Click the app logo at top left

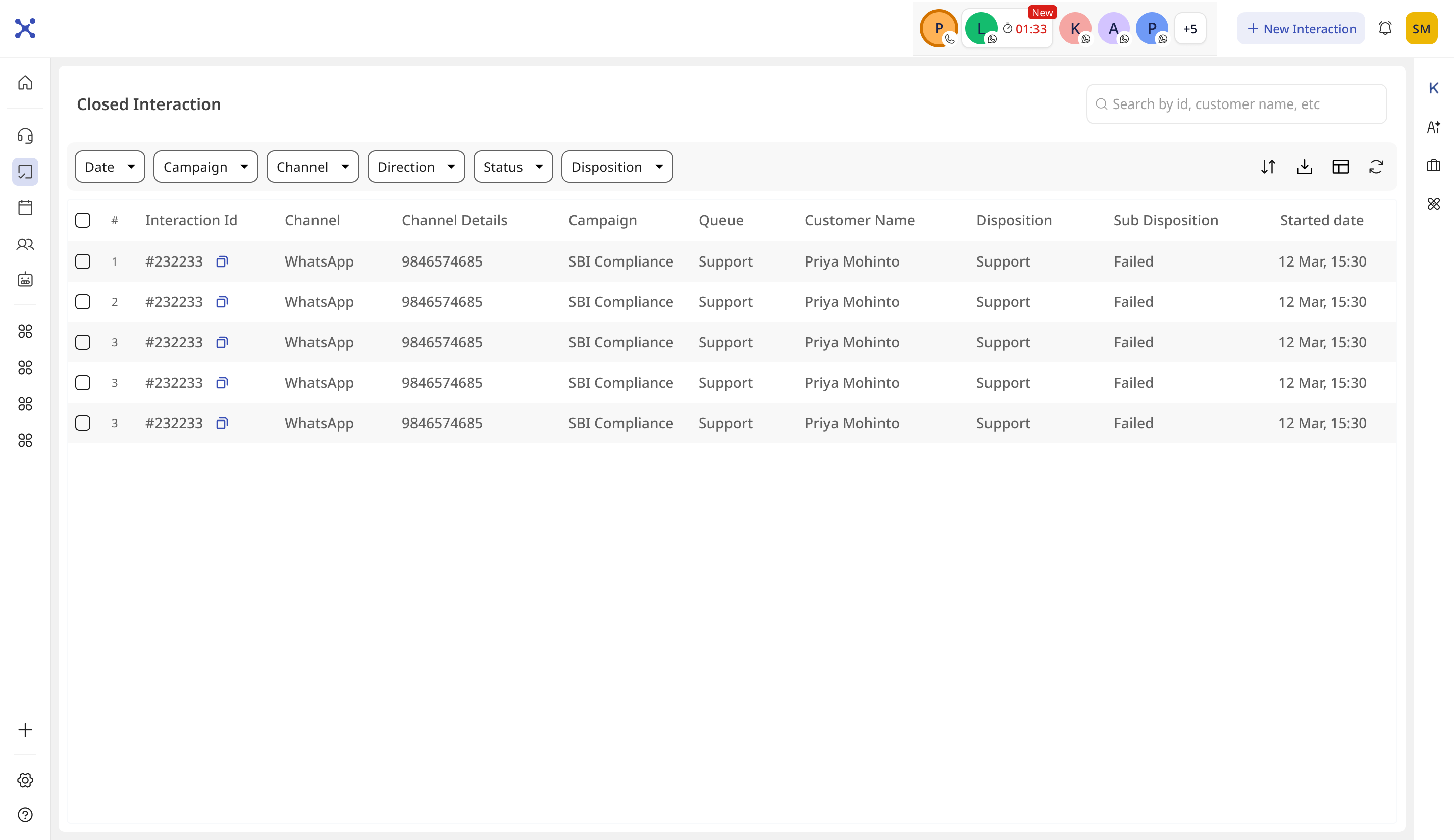click(x=25, y=28)
